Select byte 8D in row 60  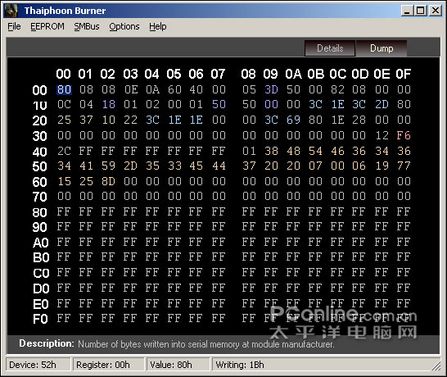pos(108,181)
